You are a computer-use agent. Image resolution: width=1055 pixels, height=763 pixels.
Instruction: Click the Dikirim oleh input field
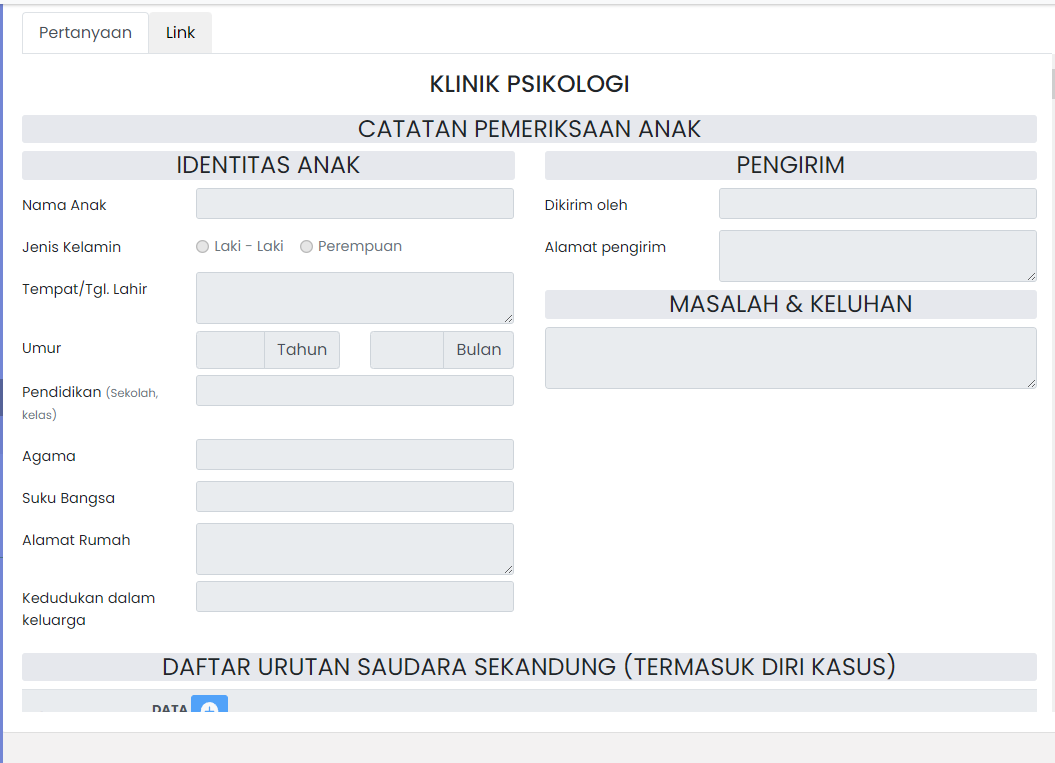pos(877,203)
